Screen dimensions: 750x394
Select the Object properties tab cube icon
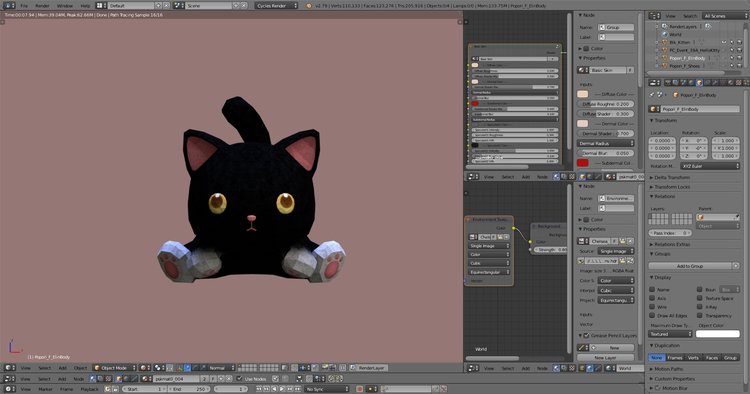(699, 83)
